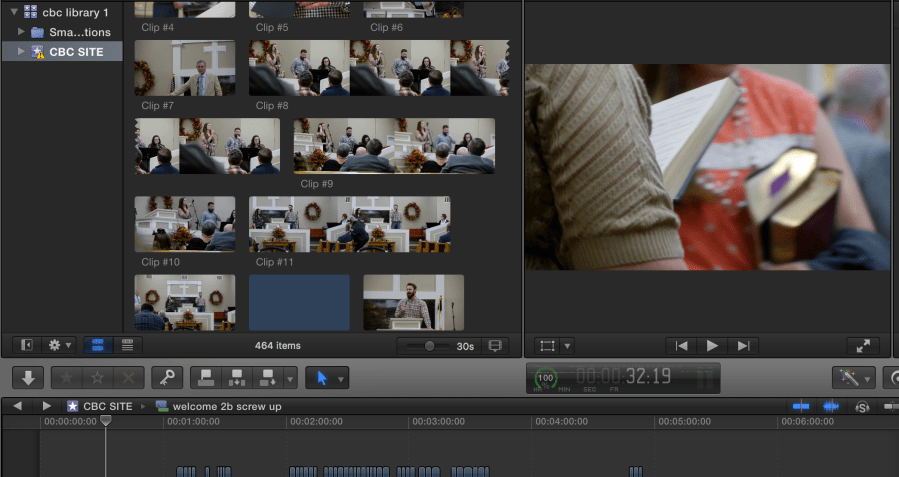Image resolution: width=899 pixels, height=477 pixels.
Task: Adjust the clip duration zoom slider
Action: click(430, 345)
